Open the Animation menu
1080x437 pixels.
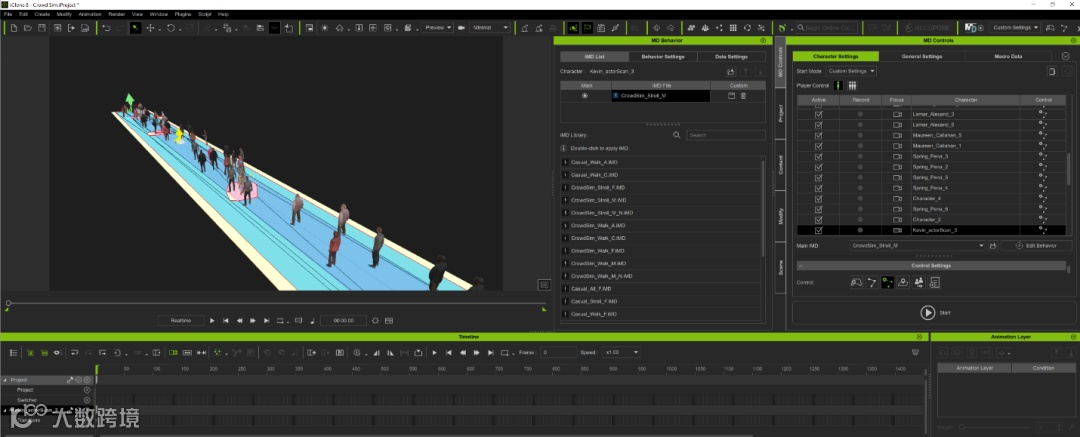[x=89, y=15]
